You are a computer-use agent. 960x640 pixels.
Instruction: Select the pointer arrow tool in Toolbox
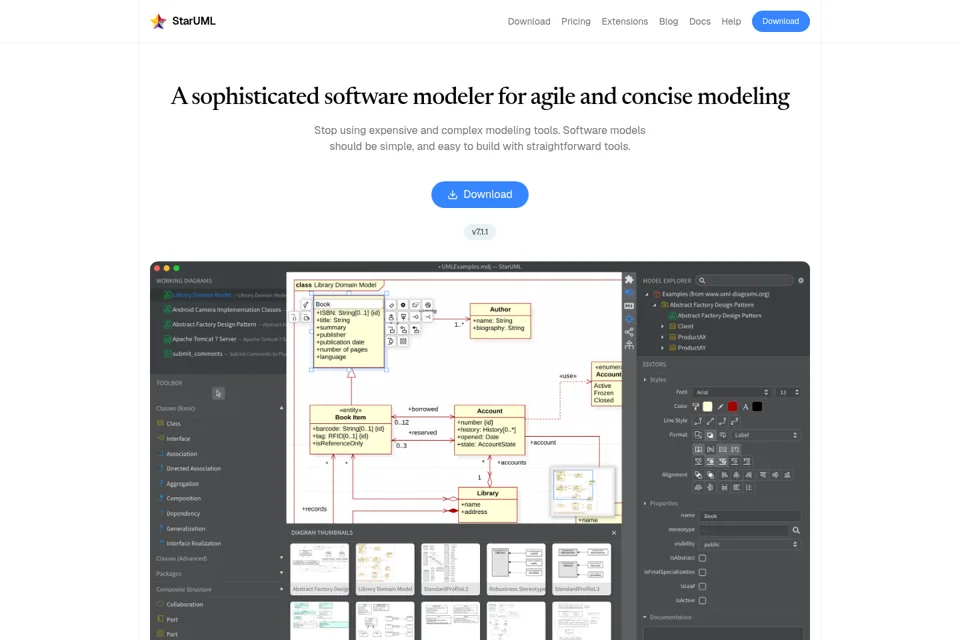pos(218,393)
